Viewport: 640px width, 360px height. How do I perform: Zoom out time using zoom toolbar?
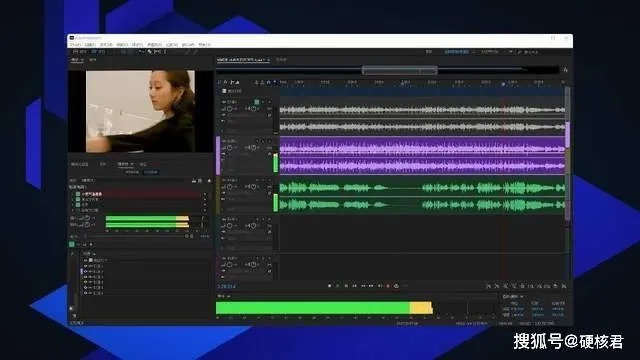point(513,286)
